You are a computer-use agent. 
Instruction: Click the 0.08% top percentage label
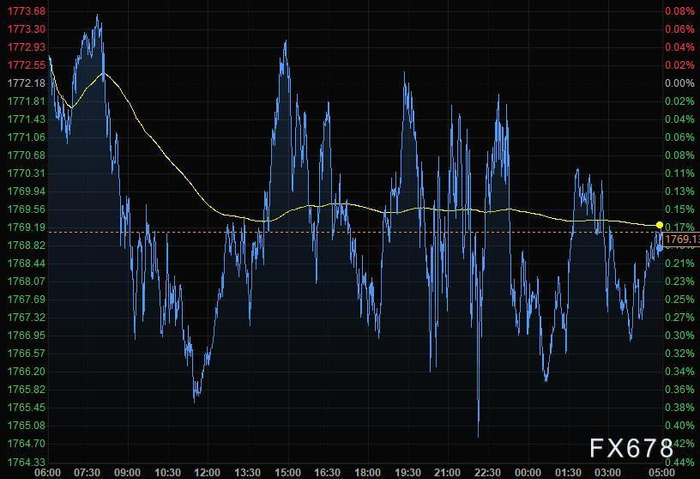coord(680,11)
